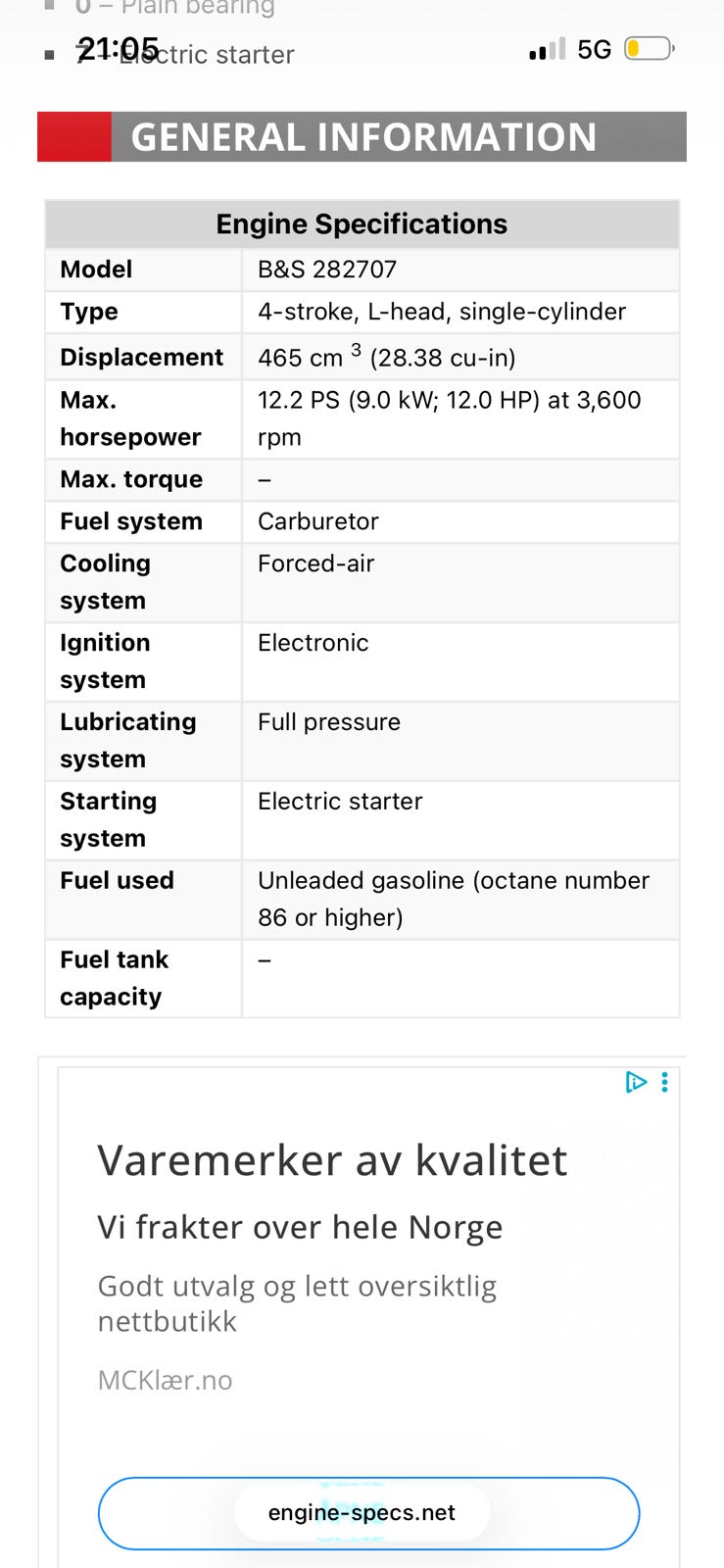Click the red square beside General Information
Screen dimensions: 724x1568
click(74, 137)
